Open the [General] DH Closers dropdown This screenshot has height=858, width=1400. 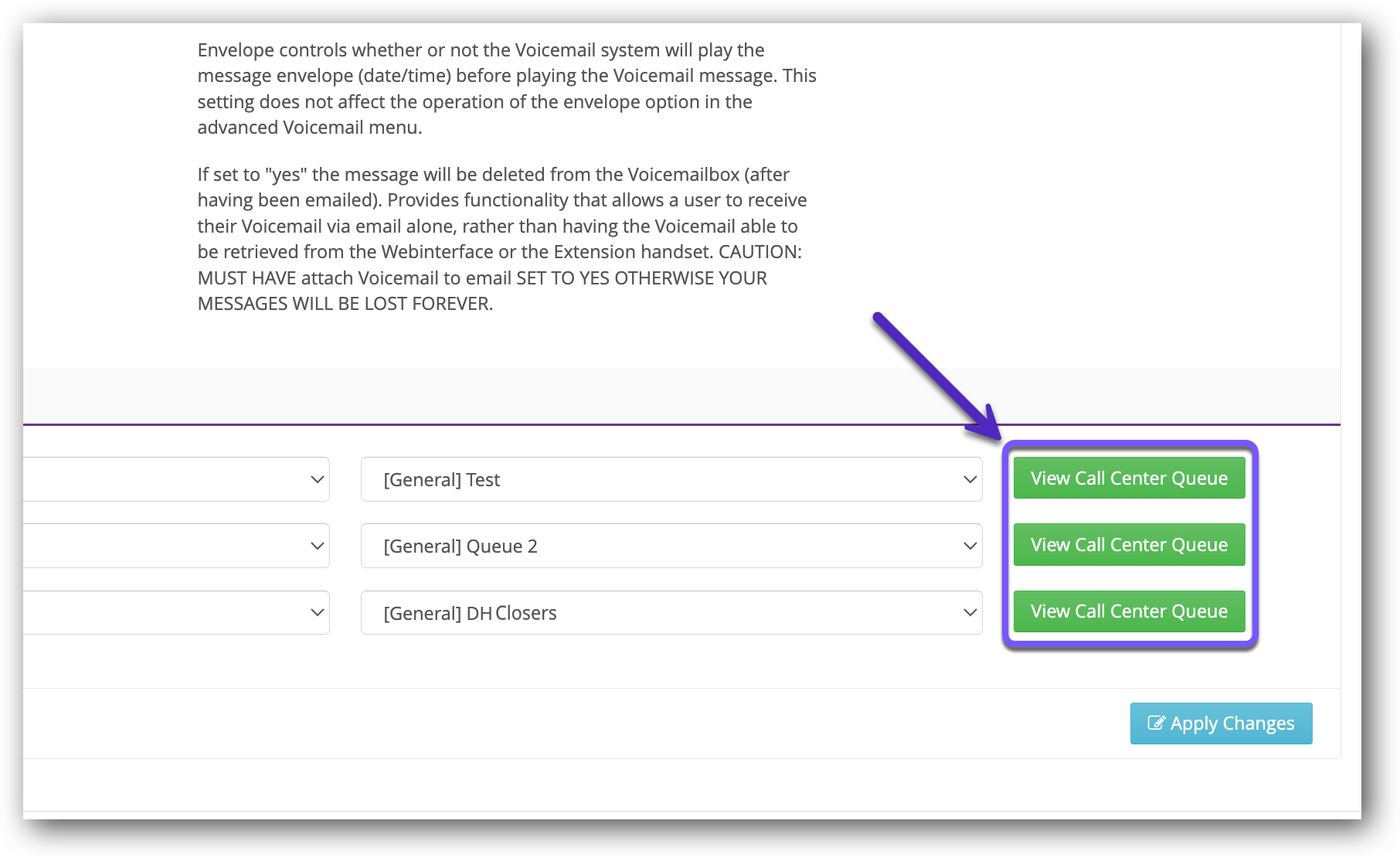coord(671,613)
